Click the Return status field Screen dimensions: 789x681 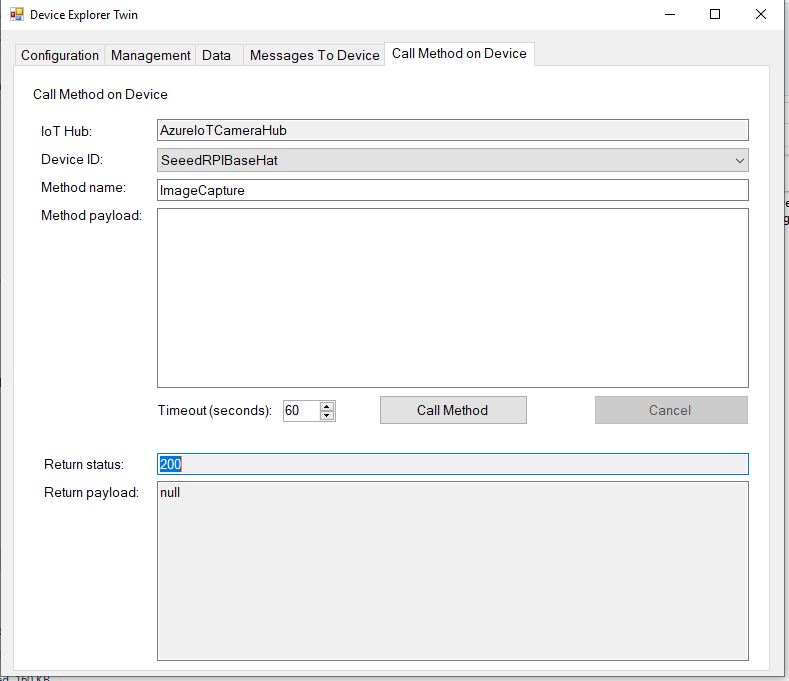pyautogui.click(x=452, y=464)
